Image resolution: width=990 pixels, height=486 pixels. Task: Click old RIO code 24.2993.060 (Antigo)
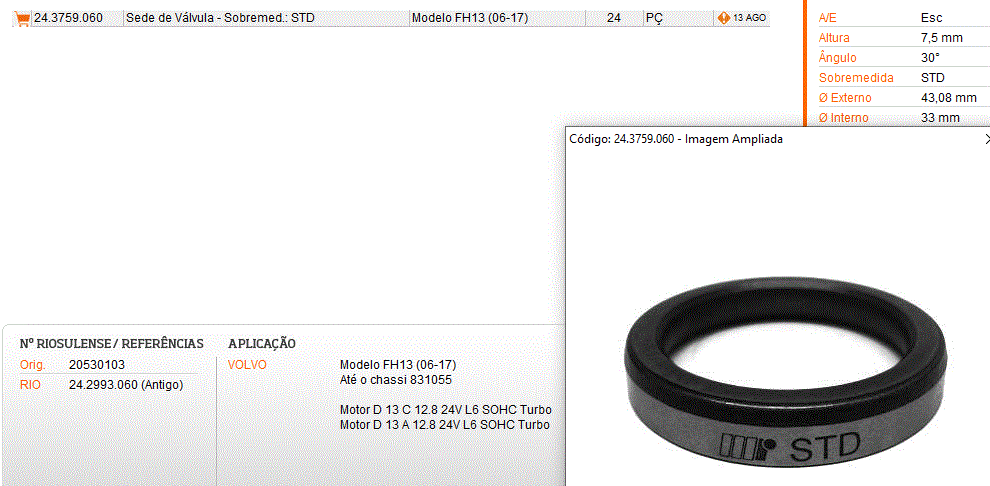(x=126, y=384)
